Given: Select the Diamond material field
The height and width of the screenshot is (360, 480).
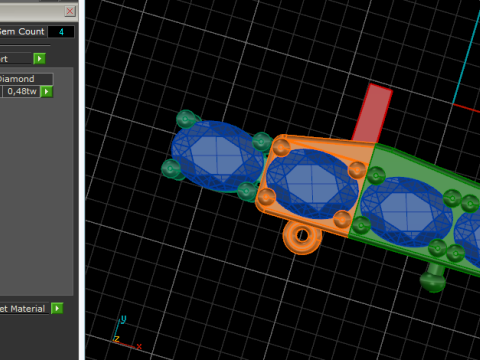Looking at the screenshot, I should coord(26,79).
